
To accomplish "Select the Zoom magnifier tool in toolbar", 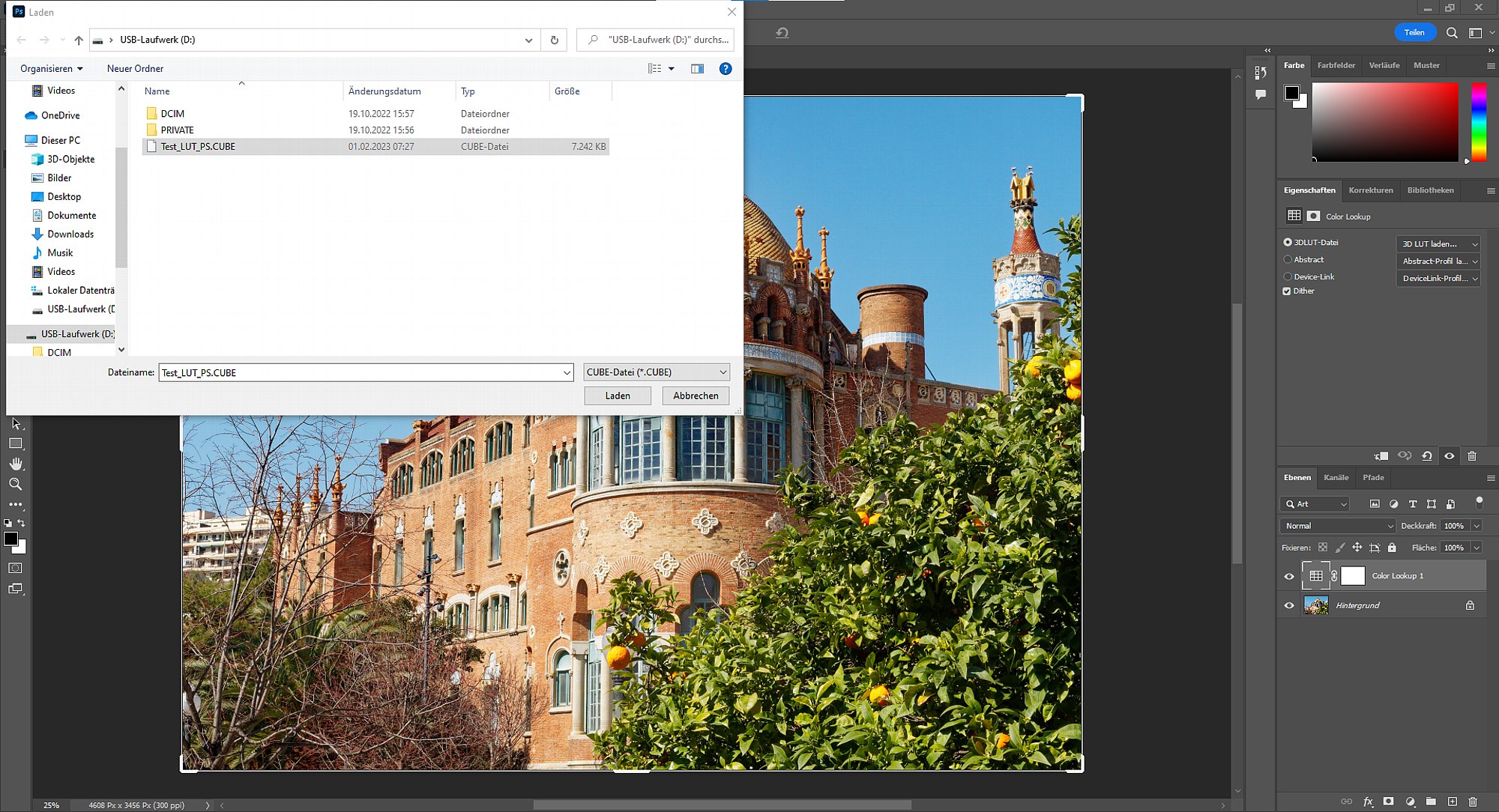I will point(16,484).
